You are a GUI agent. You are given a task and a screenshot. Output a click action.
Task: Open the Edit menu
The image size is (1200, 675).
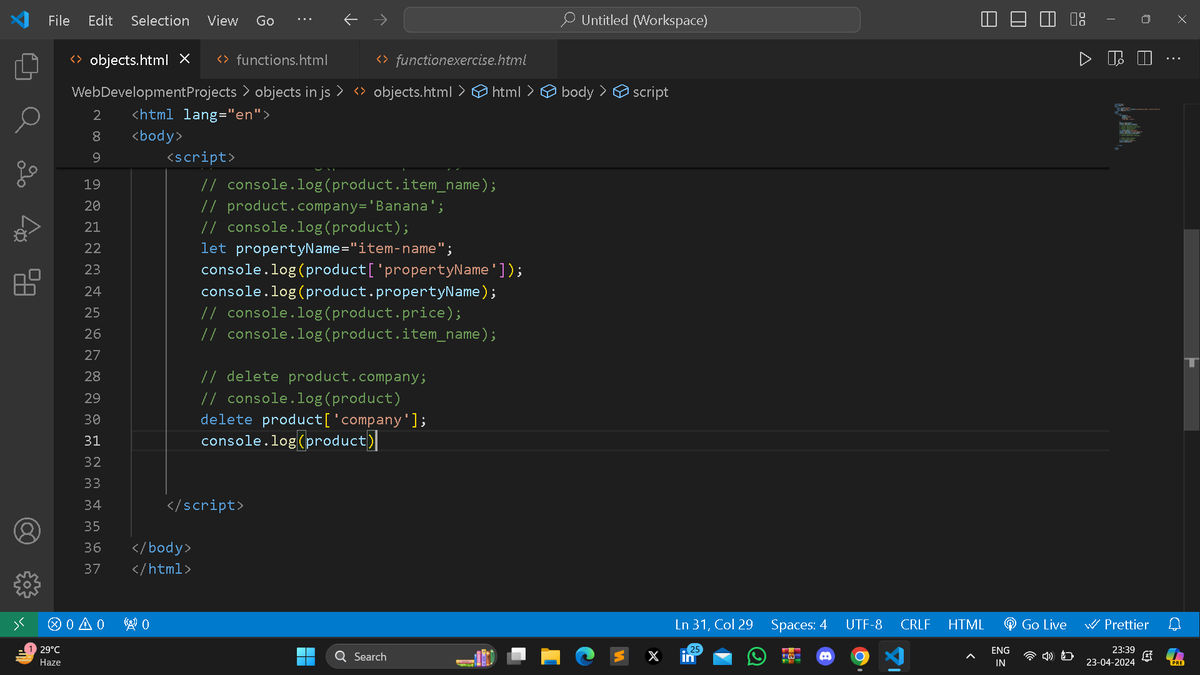click(x=100, y=20)
